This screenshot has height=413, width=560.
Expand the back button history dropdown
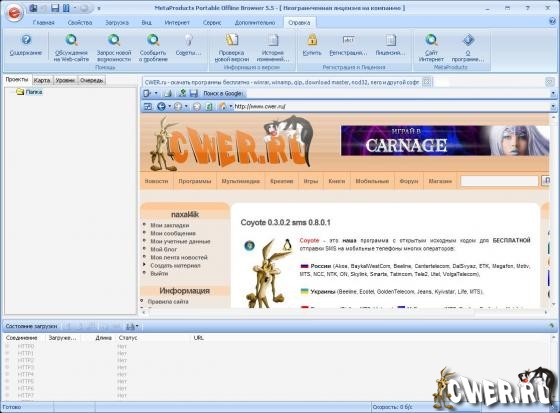click(170, 106)
